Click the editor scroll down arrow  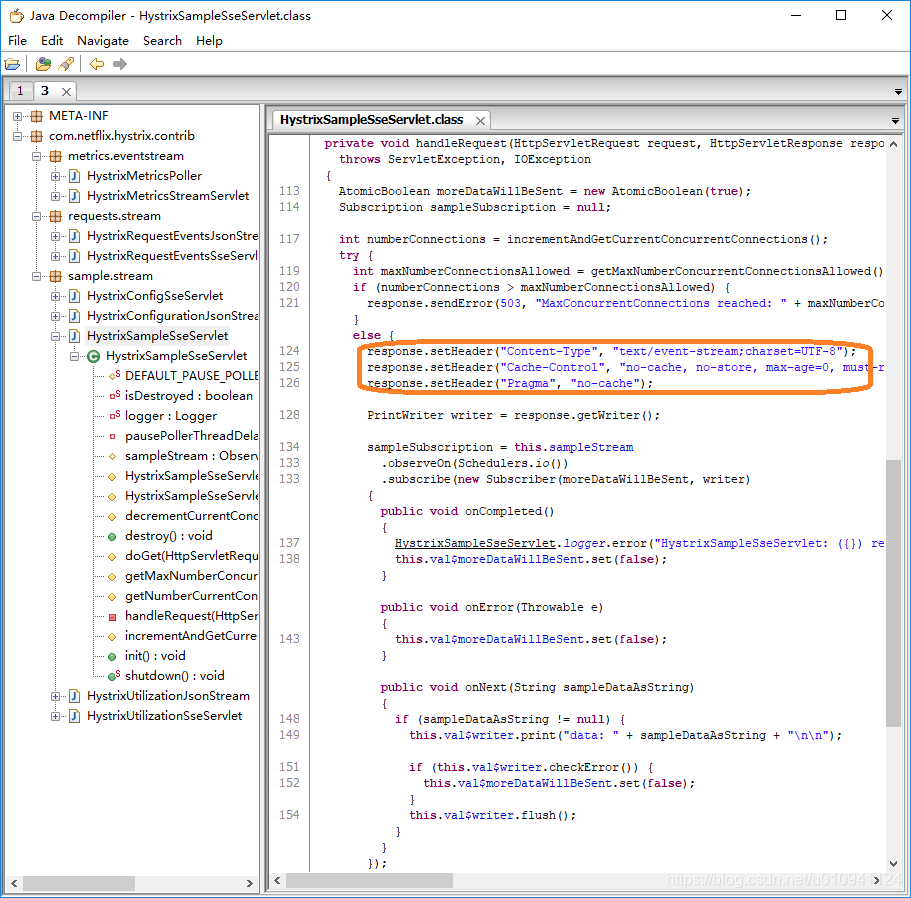[x=894, y=864]
